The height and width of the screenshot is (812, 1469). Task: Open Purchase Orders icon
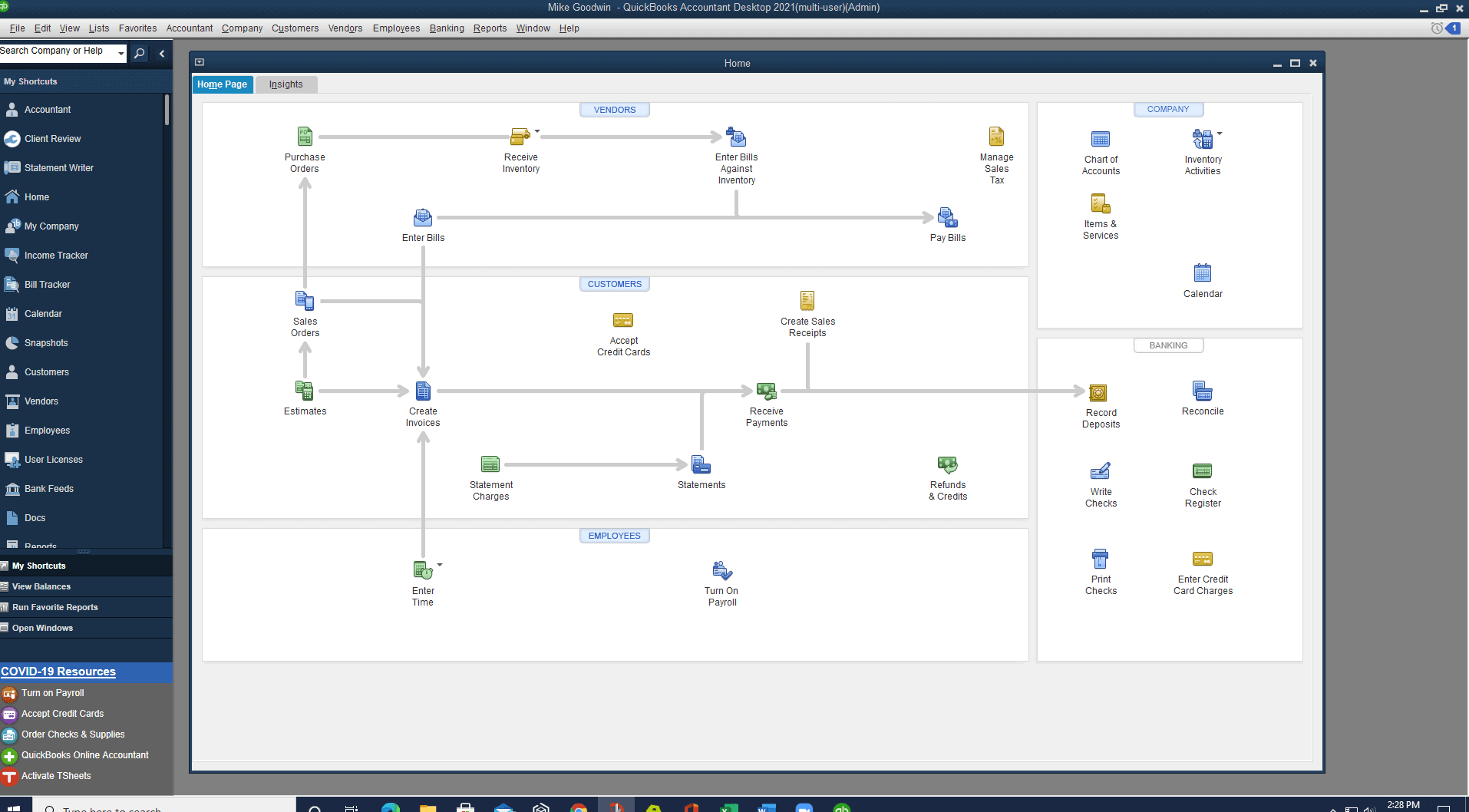[305, 137]
